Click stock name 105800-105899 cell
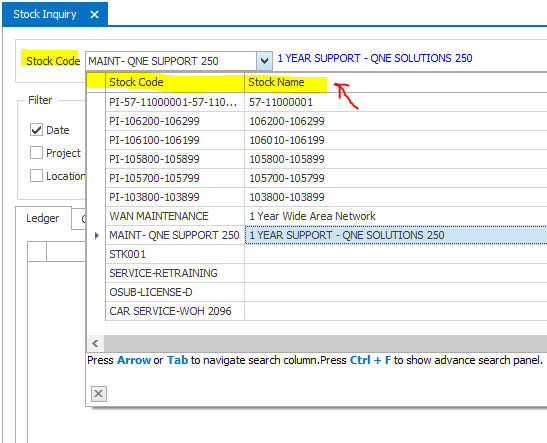 [x=396, y=159]
